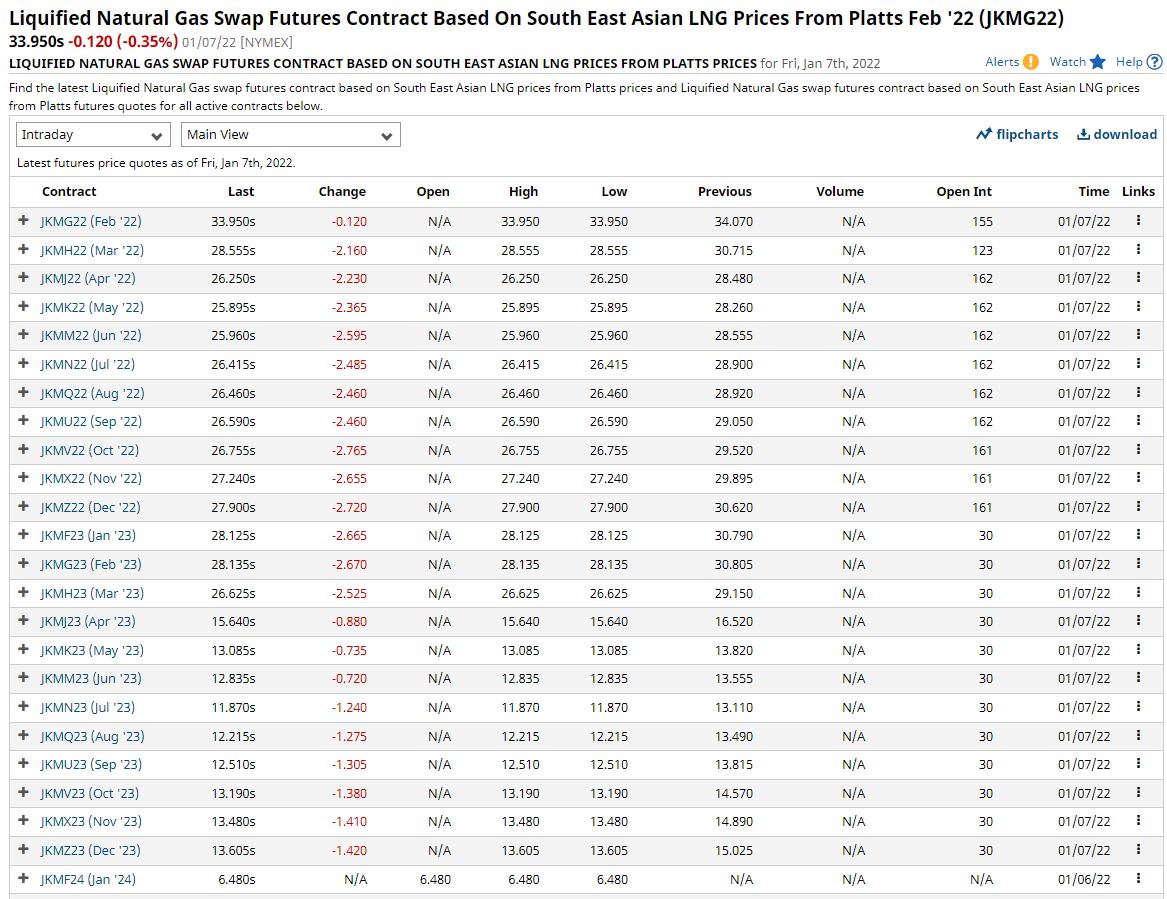Open Links menu for JKMU23 (Sep '23) row
The height and width of the screenshot is (899, 1167).
point(1138,764)
